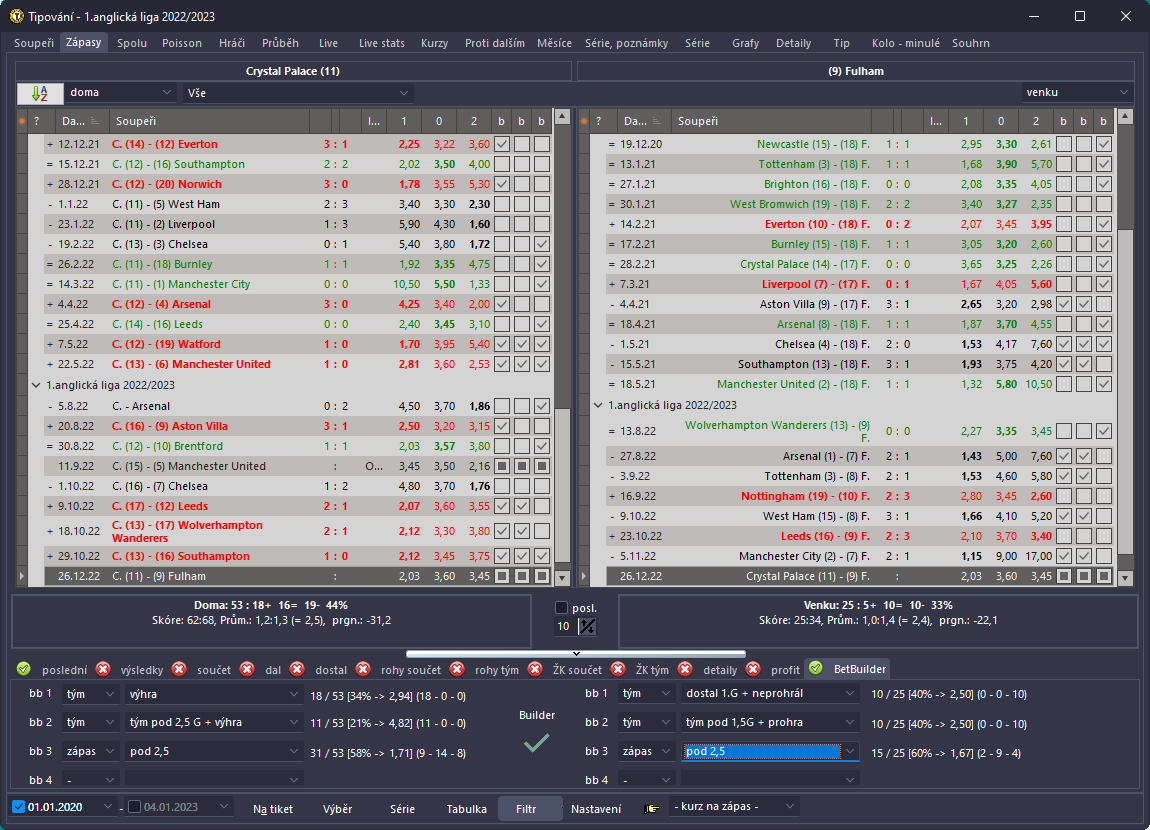Toggle first b checkbox in 12.12.21 Everton row
The height and width of the screenshot is (830, 1150).
tap(502, 144)
